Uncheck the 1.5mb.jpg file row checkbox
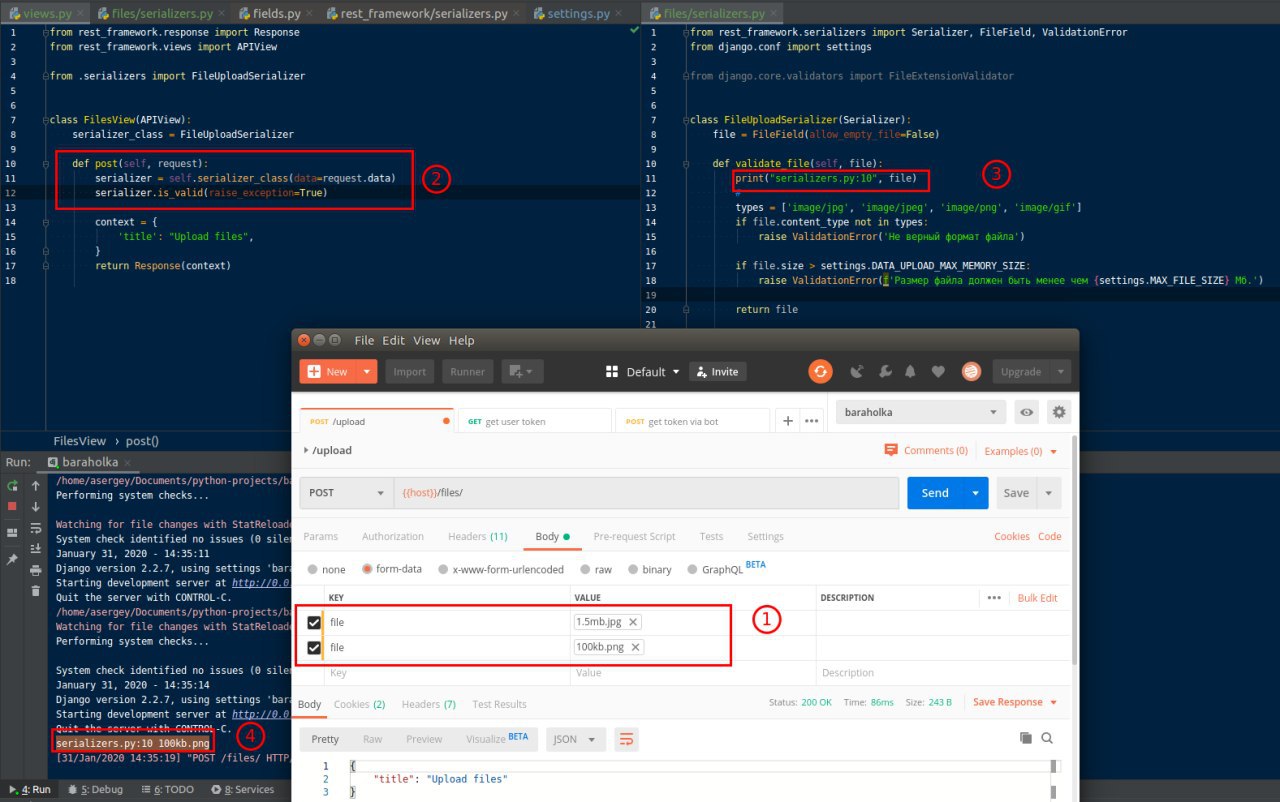The width and height of the screenshot is (1280, 802). pyautogui.click(x=314, y=622)
